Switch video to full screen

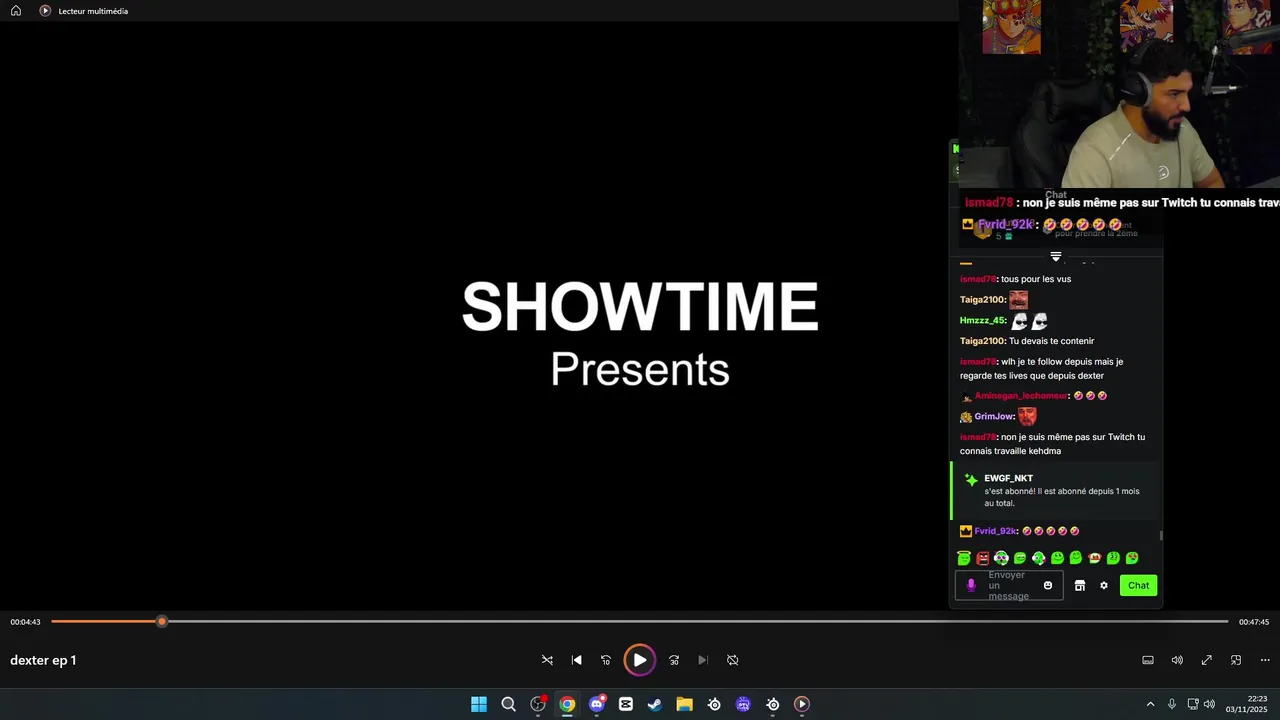coord(1207,660)
